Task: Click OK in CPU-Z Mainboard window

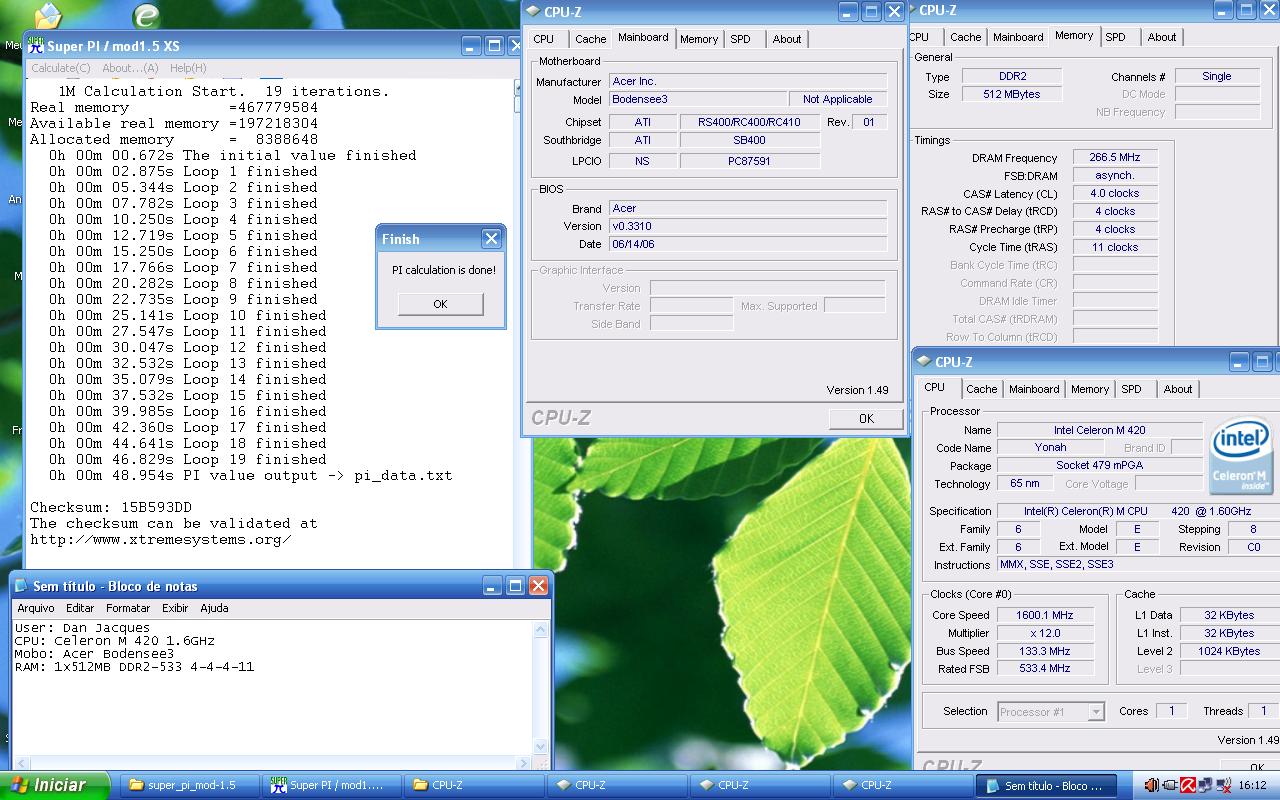Action: [866, 419]
